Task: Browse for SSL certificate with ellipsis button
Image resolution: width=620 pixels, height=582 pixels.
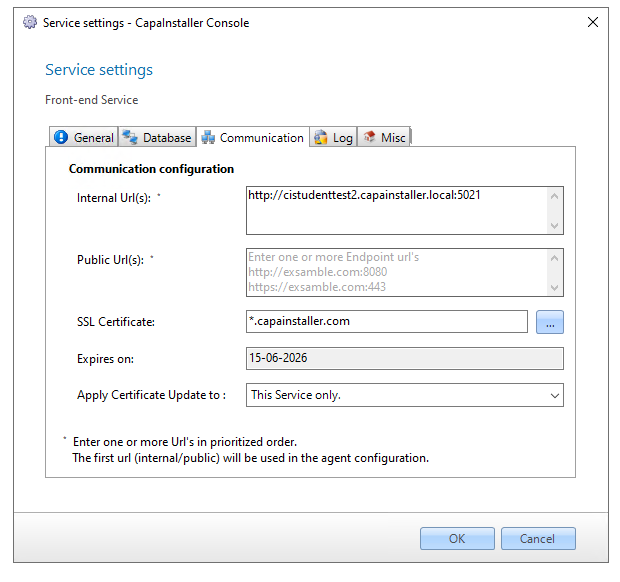Action: click(x=550, y=322)
